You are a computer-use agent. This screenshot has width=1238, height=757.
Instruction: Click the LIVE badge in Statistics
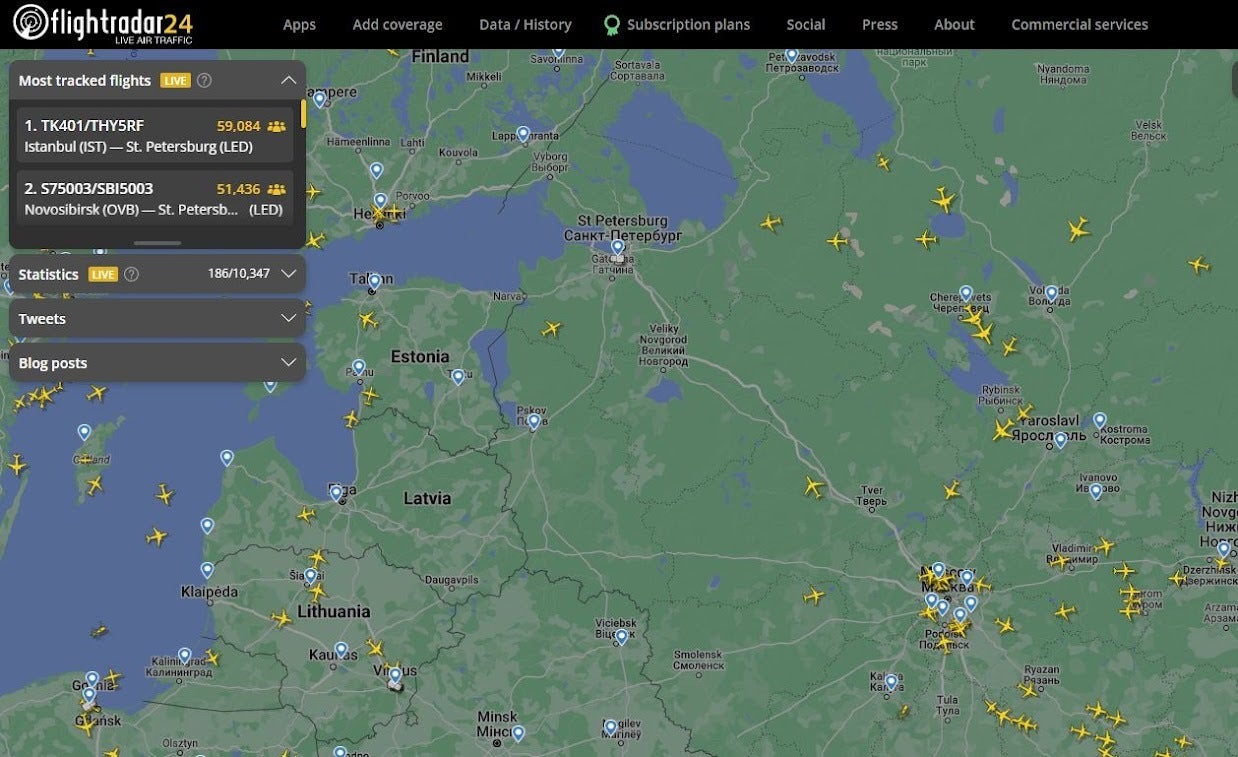point(103,274)
